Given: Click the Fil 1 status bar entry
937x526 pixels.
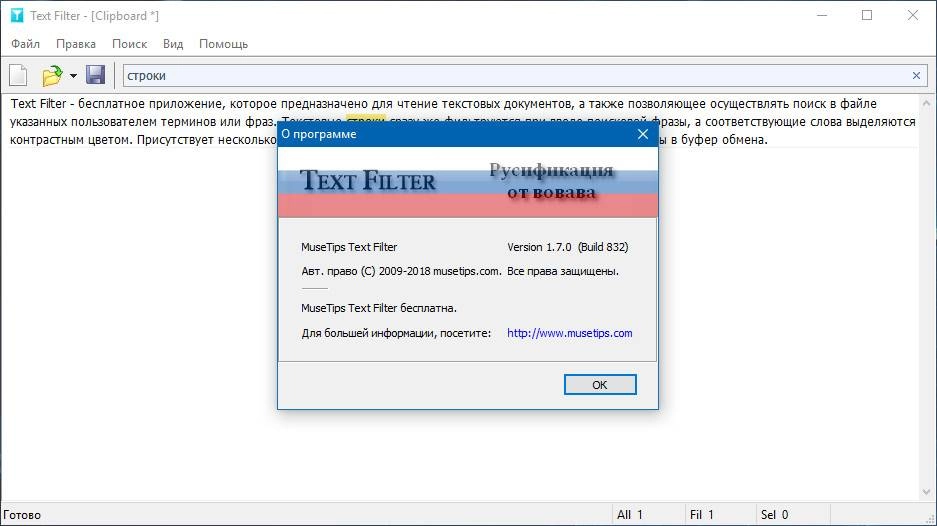Looking at the screenshot, I should (702, 515).
